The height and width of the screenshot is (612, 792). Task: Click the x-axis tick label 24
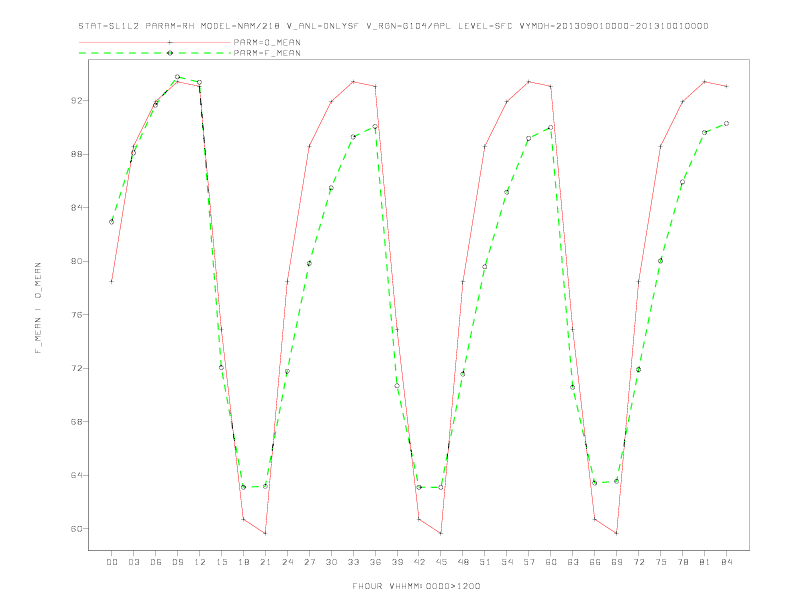pos(287,562)
